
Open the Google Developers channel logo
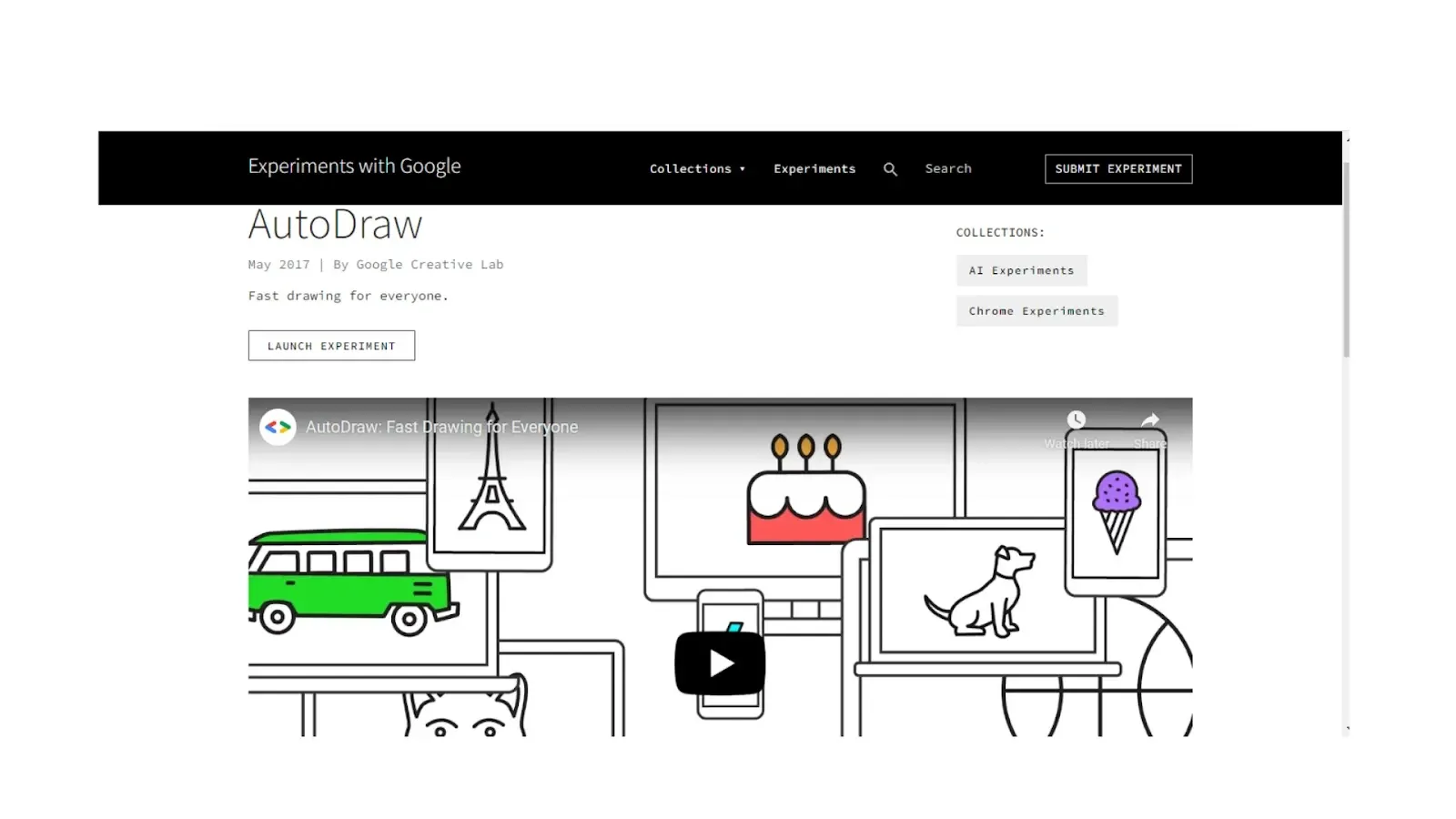click(278, 427)
